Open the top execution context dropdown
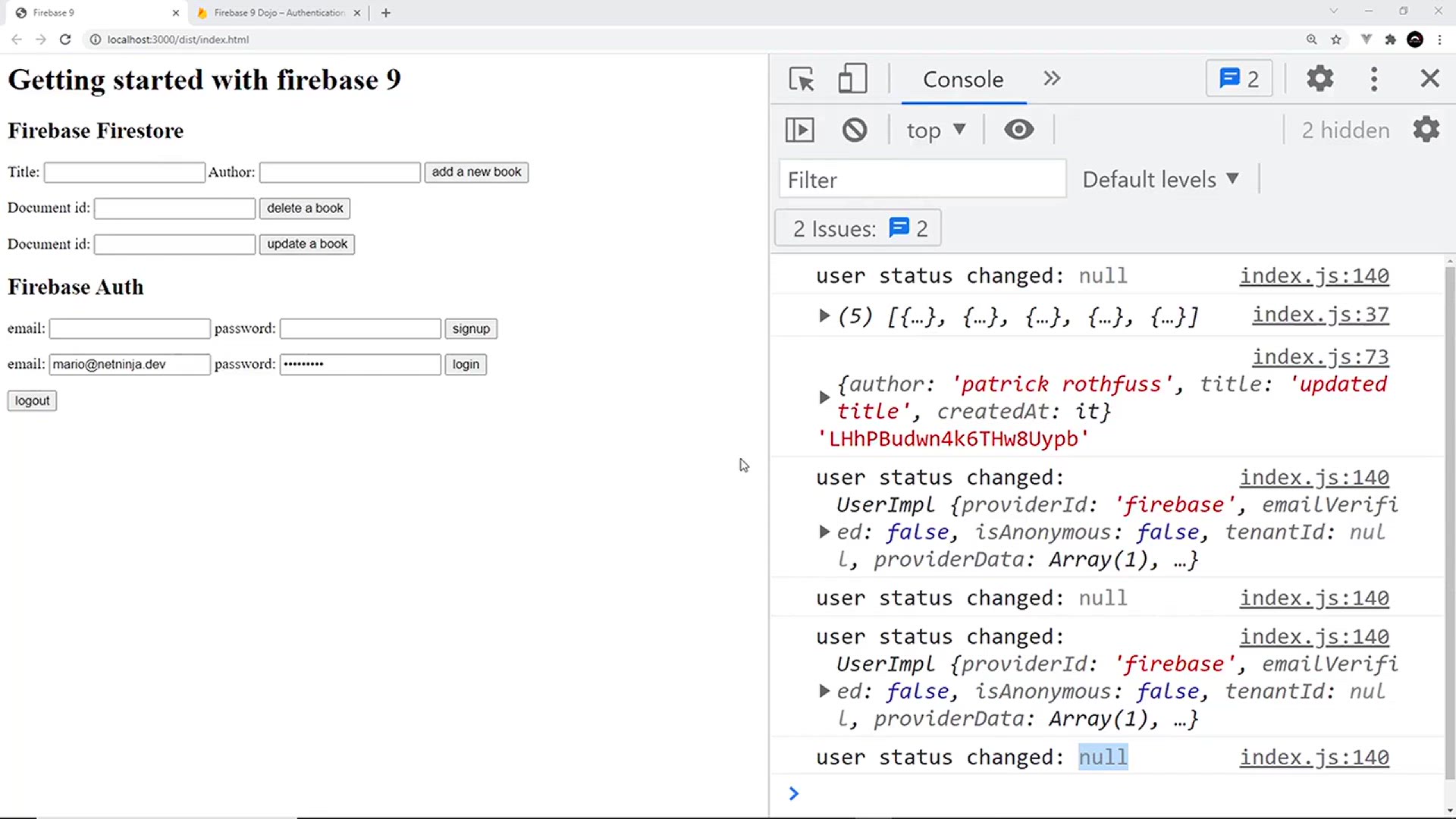 936,130
